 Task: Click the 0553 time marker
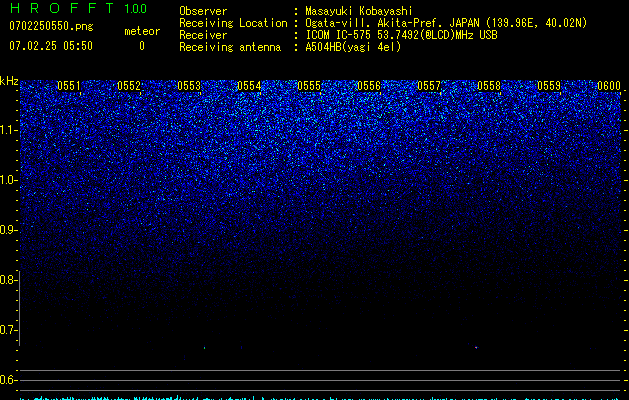click(x=189, y=86)
